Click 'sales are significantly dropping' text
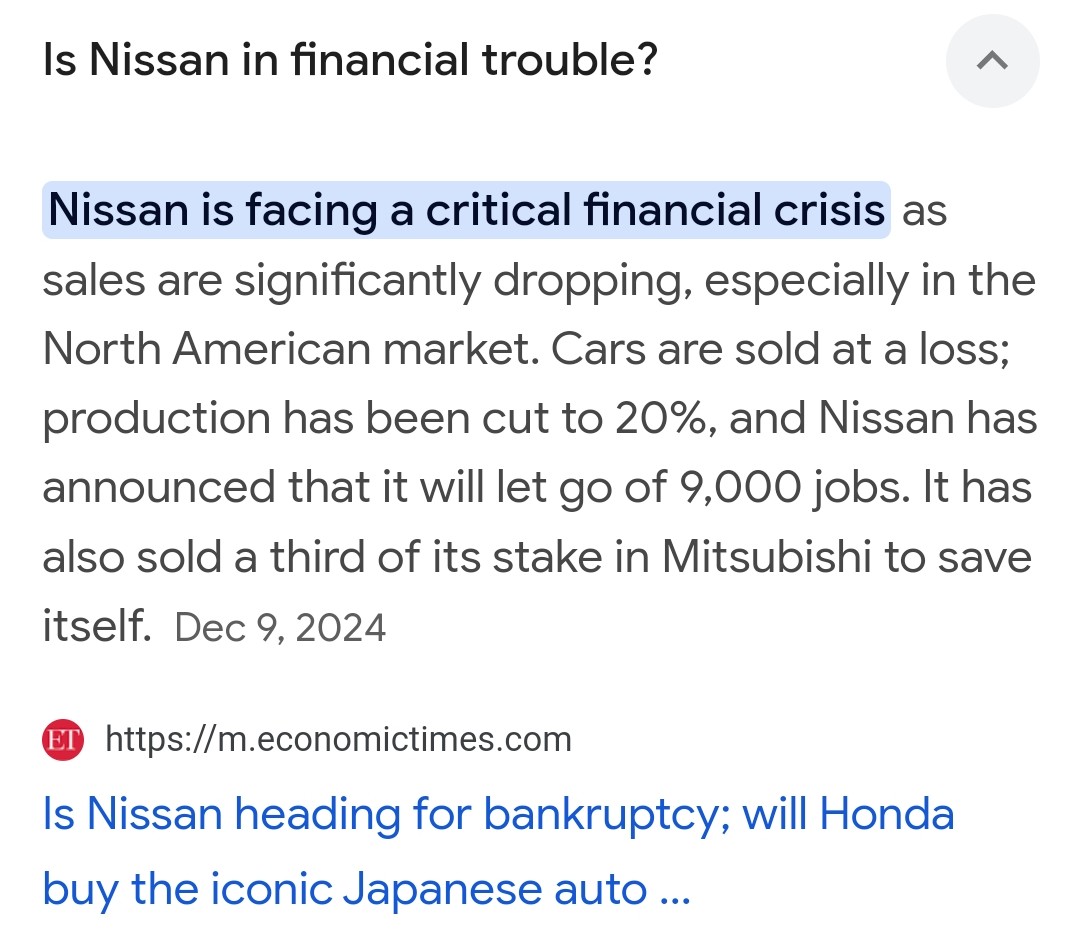The height and width of the screenshot is (946, 1080). tap(367, 280)
